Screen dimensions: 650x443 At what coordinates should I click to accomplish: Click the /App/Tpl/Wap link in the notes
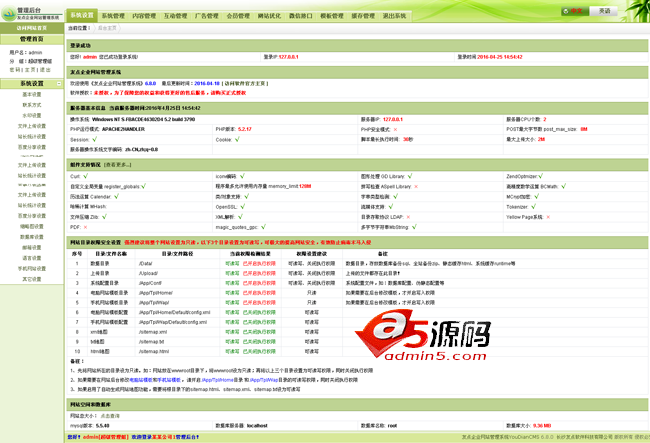point(263,380)
